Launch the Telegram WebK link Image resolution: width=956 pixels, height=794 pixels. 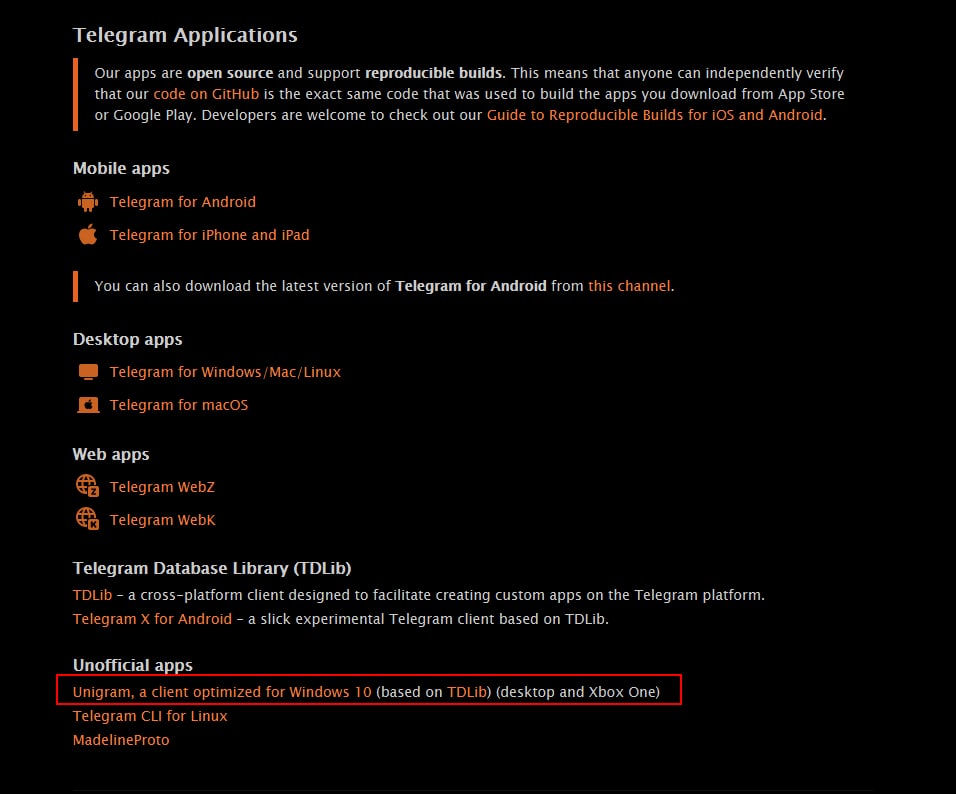tap(162, 520)
